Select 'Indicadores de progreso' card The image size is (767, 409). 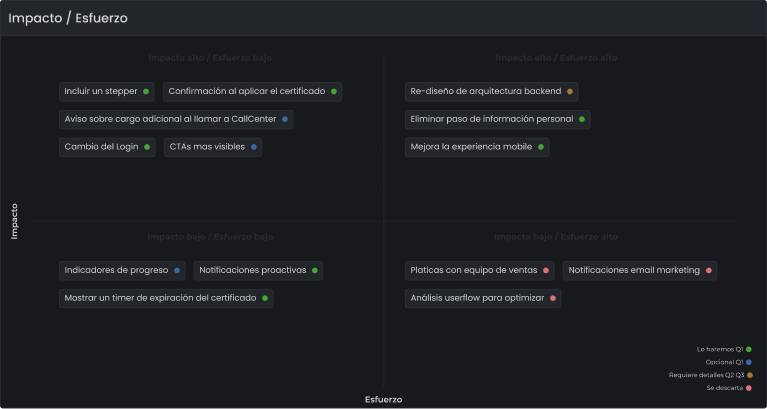(122, 271)
